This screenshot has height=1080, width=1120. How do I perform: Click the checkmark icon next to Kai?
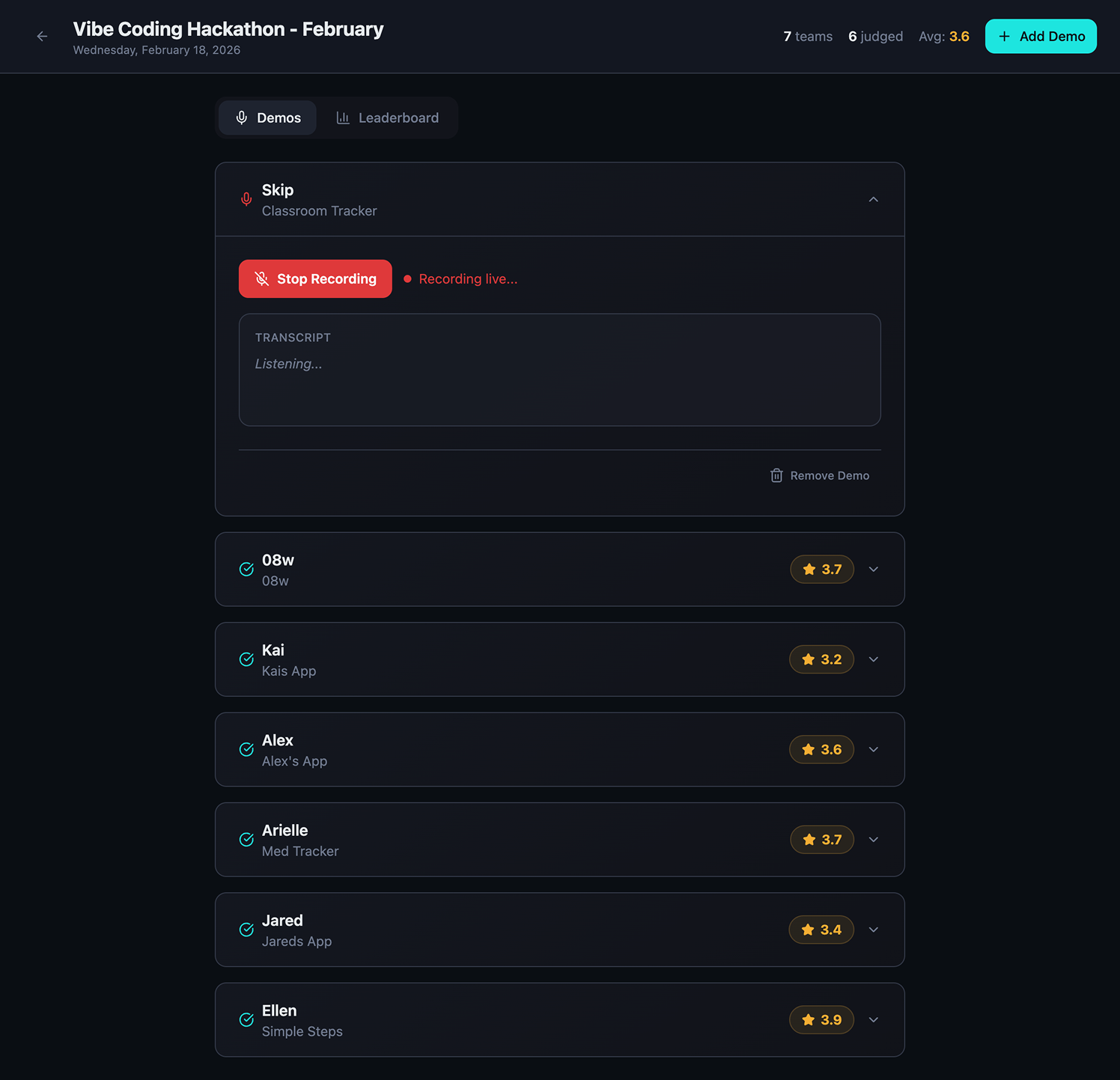coord(246,659)
